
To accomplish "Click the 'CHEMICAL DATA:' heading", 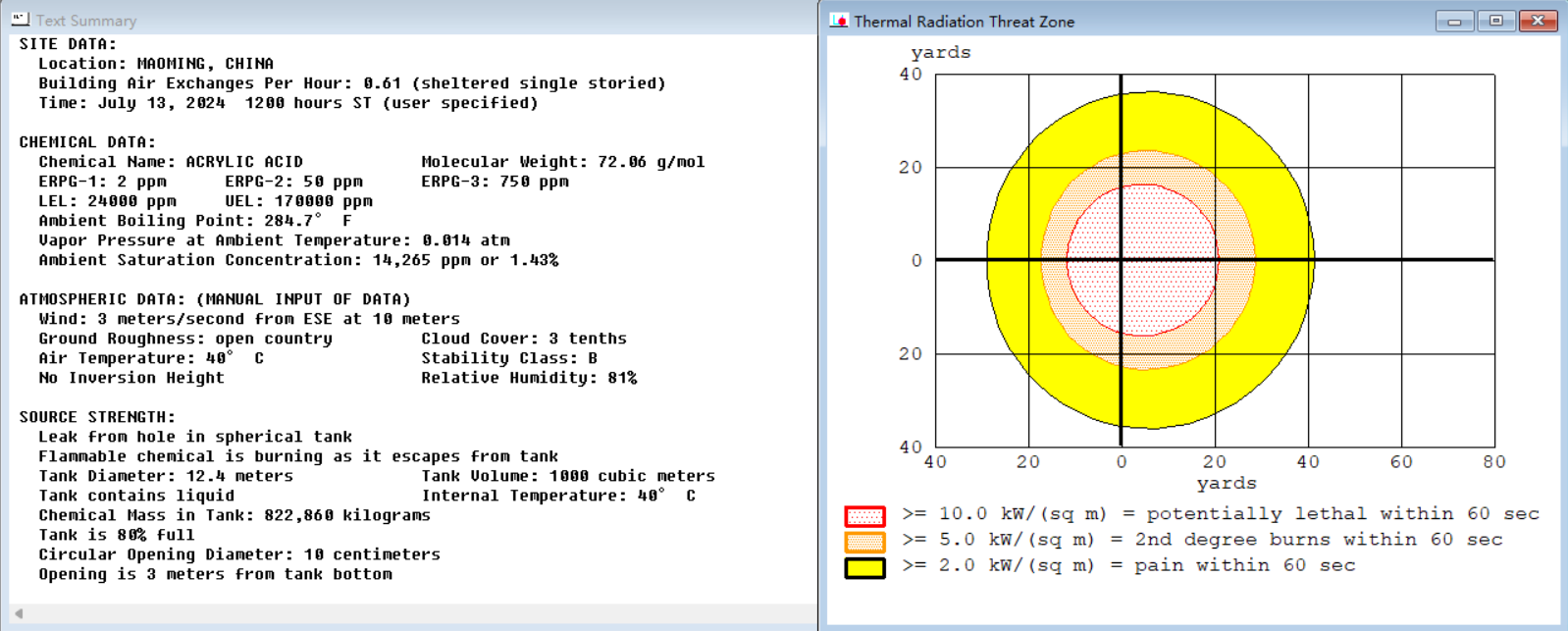I will (87, 142).
